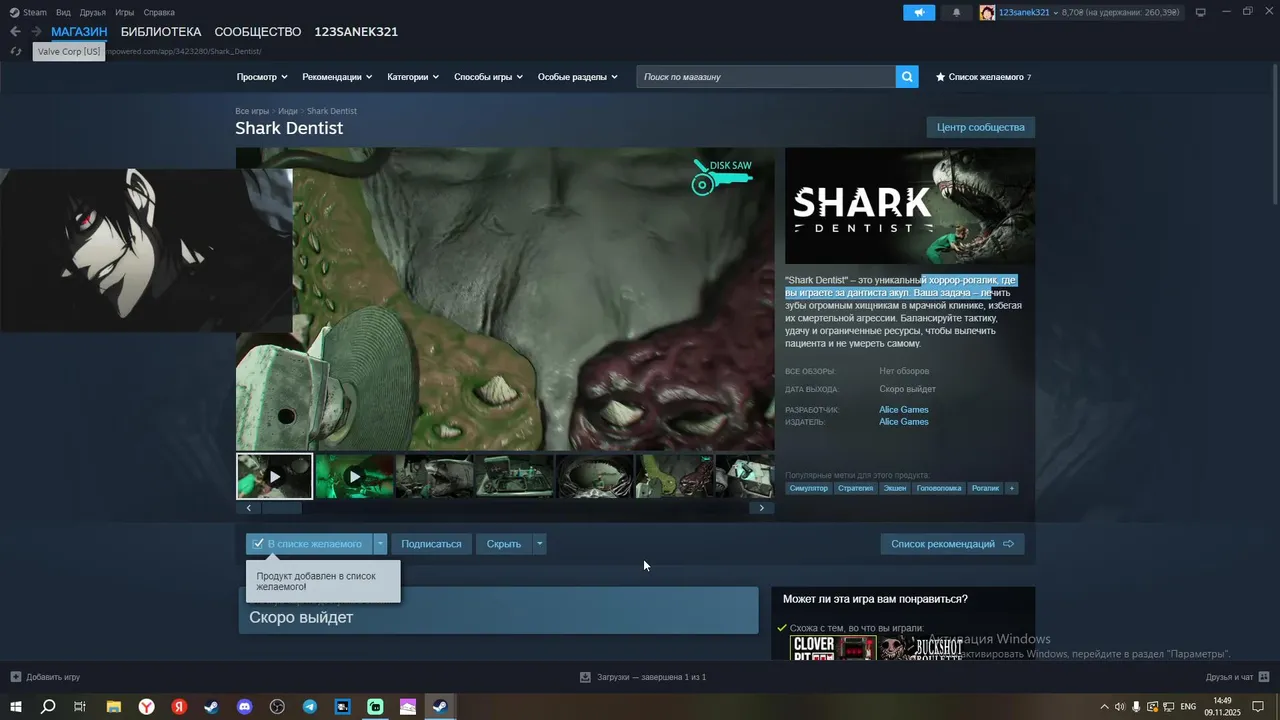The image size is (1280, 720).
Task: Open Список рекомендаций
Action: (x=952, y=544)
